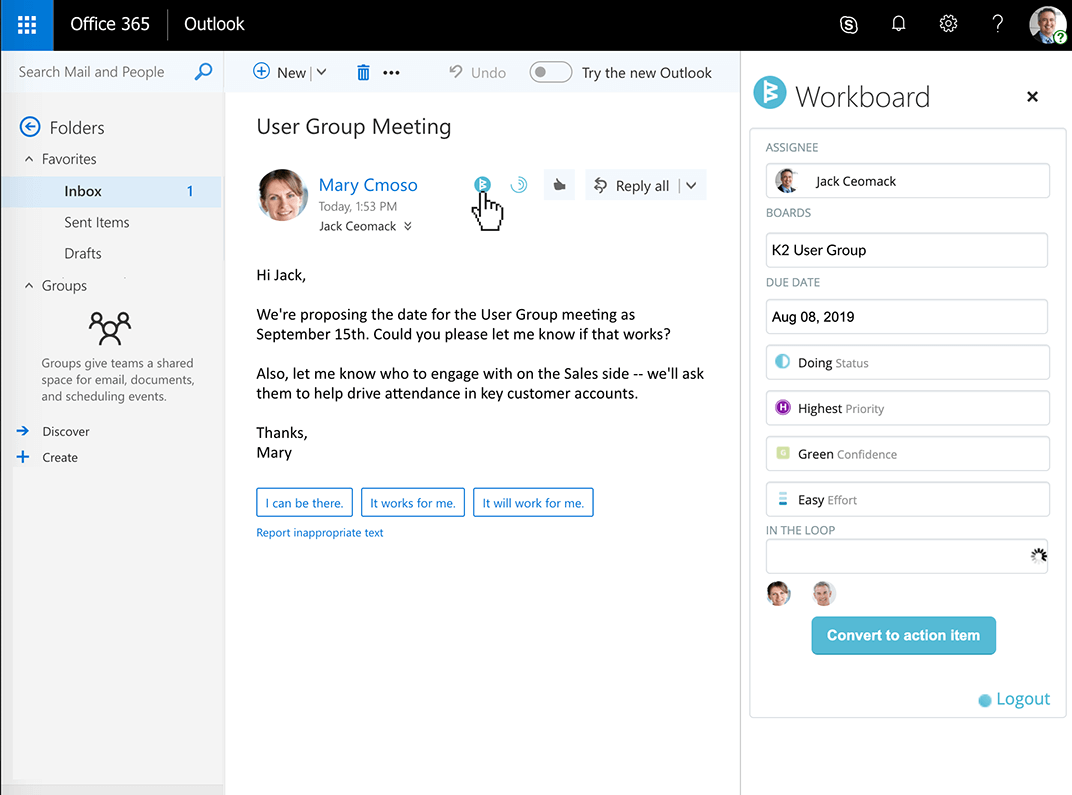Click the Reply all button
The height and width of the screenshot is (795, 1072).
[x=631, y=185]
